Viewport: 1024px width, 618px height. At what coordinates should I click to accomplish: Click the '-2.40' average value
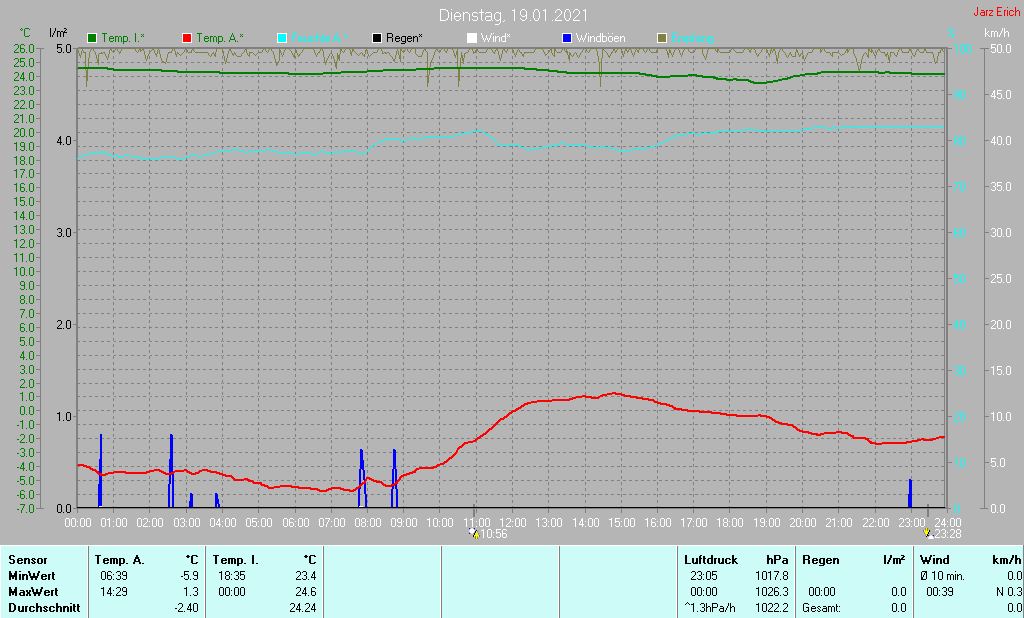(186, 608)
